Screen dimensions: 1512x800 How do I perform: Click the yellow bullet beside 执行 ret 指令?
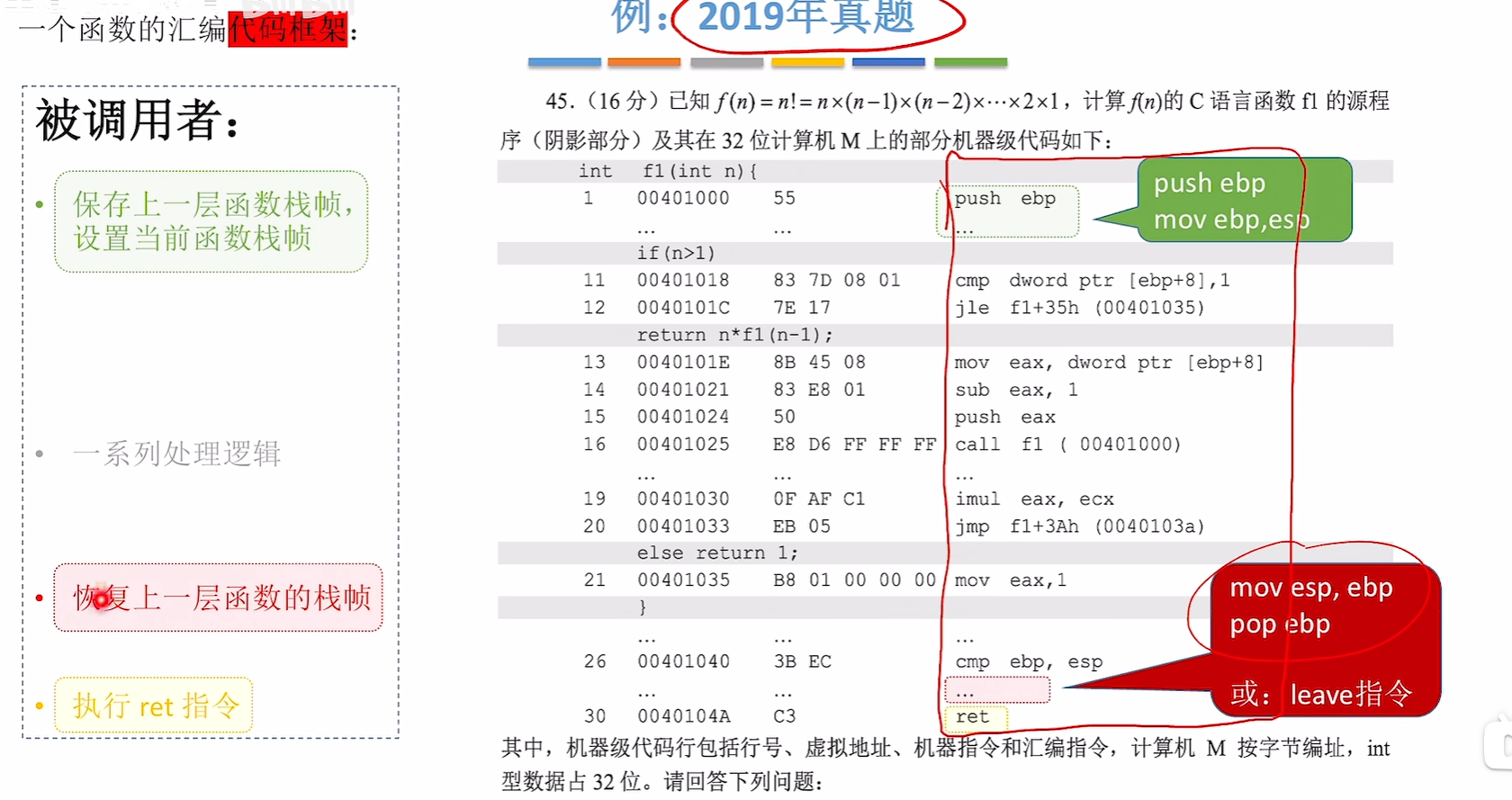tap(40, 706)
